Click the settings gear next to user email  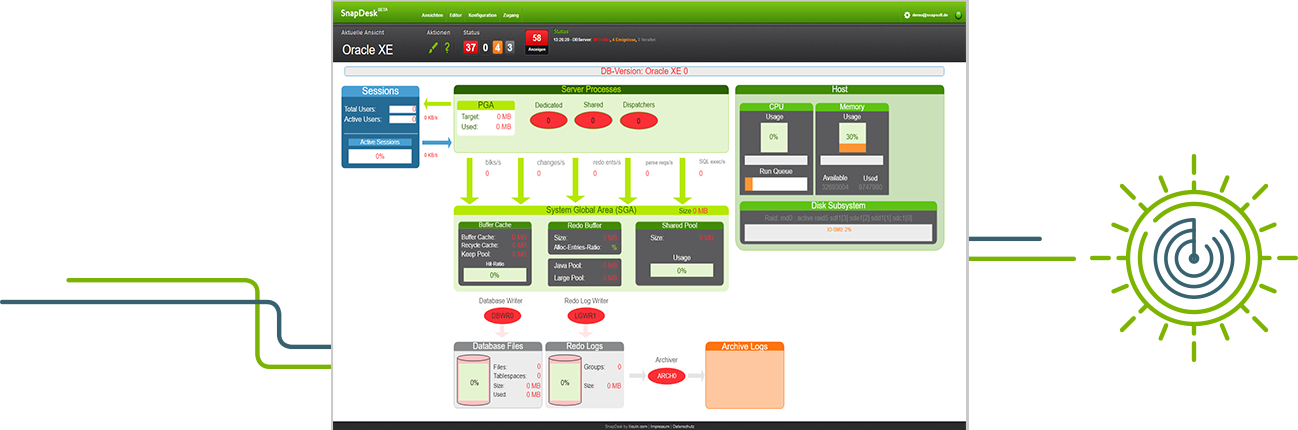(907, 15)
